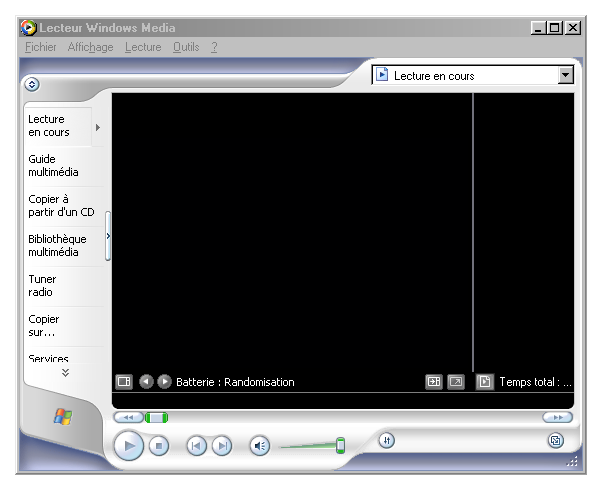Open 'Guide multimédia' in taskbar

pyautogui.click(x=64, y=166)
